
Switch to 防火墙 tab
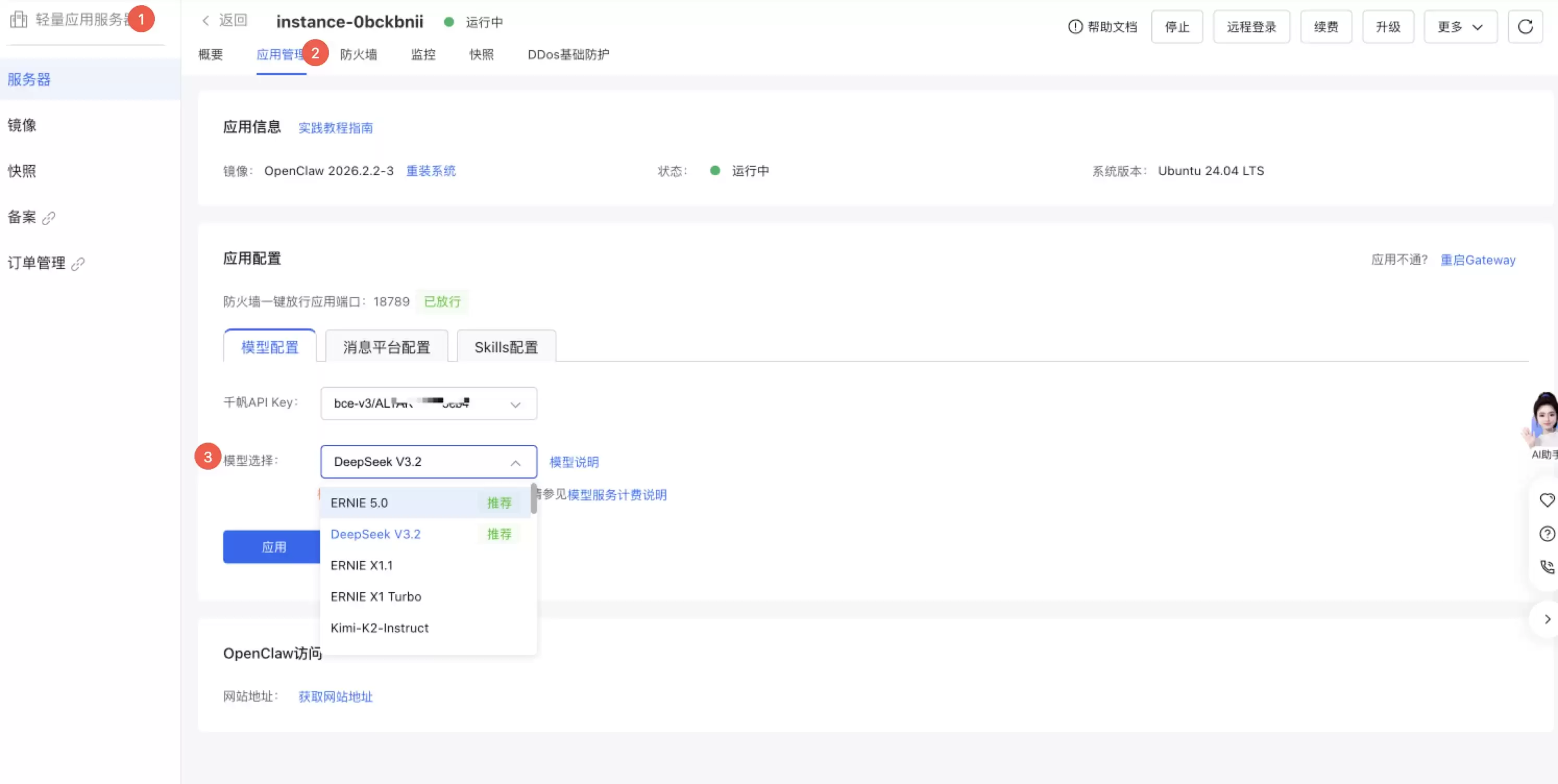[359, 54]
